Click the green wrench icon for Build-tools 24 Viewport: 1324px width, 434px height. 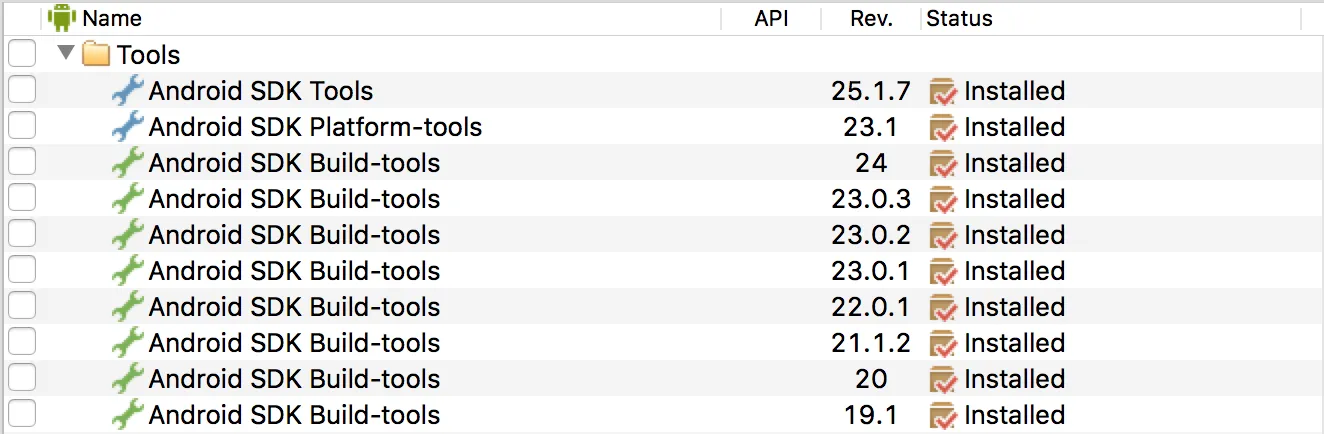[x=127, y=163]
